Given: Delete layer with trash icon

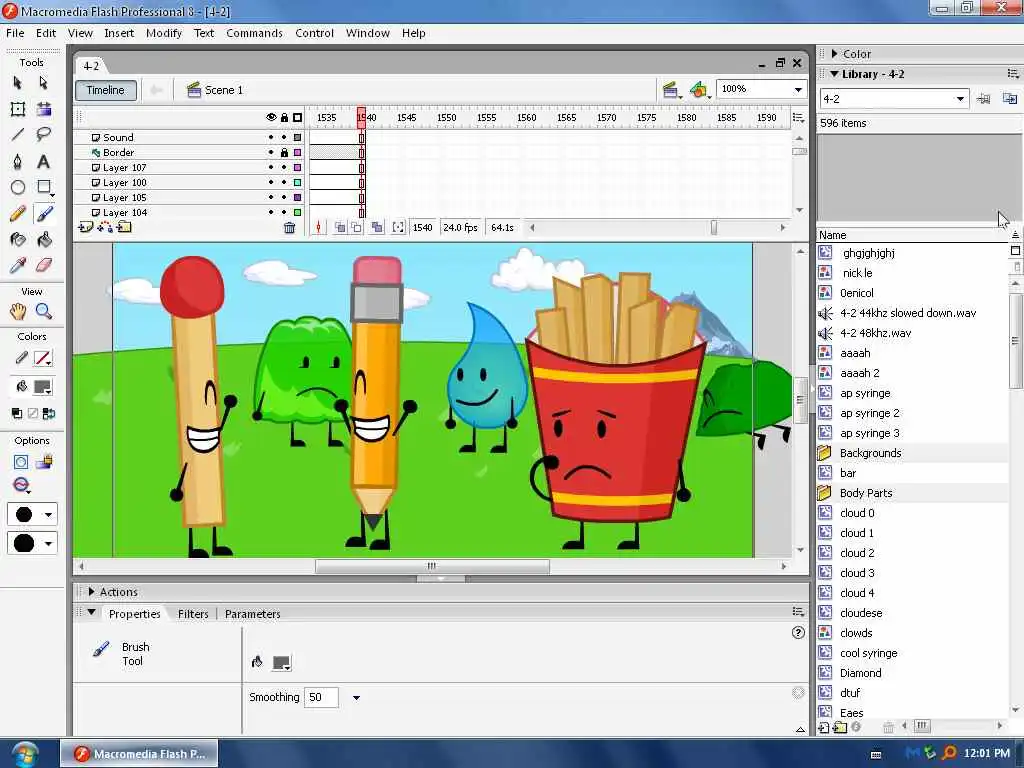Looking at the screenshot, I should pyautogui.click(x=289, y=228).
